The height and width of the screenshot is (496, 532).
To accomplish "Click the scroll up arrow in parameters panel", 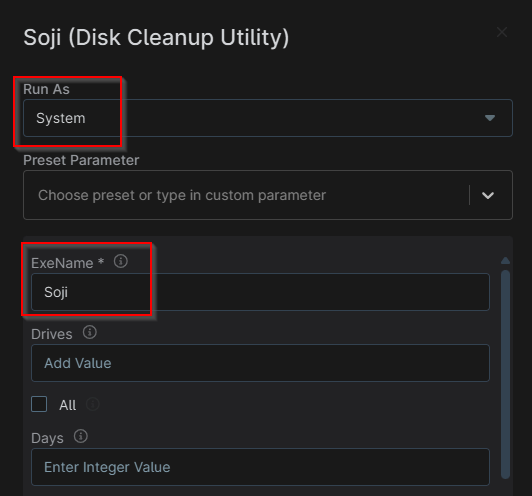I will coord(506,261).
